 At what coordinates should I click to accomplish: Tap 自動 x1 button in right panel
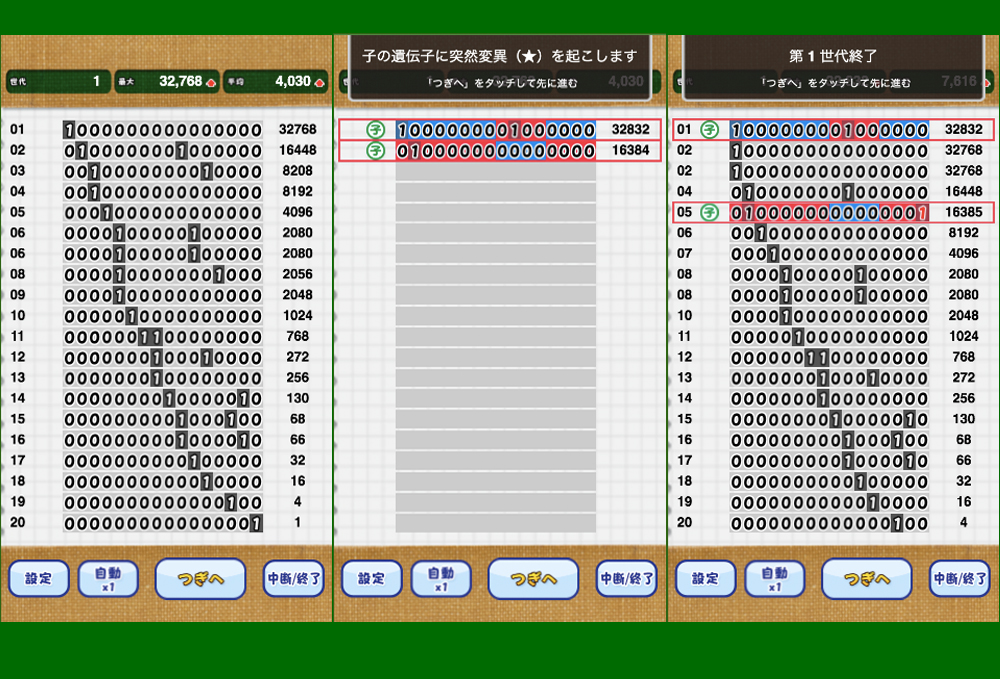(775, 579)
